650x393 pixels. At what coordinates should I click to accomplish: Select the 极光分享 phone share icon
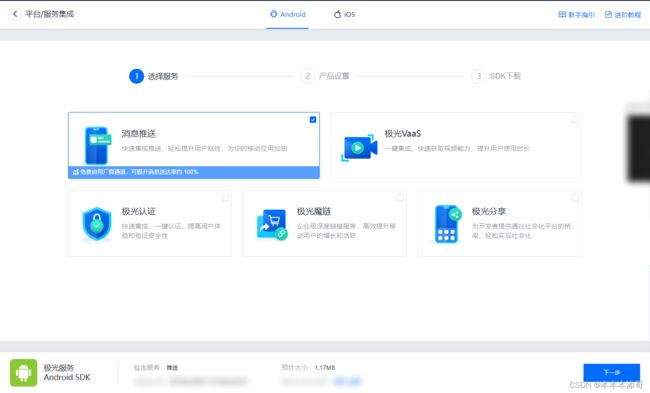point(448,224)
